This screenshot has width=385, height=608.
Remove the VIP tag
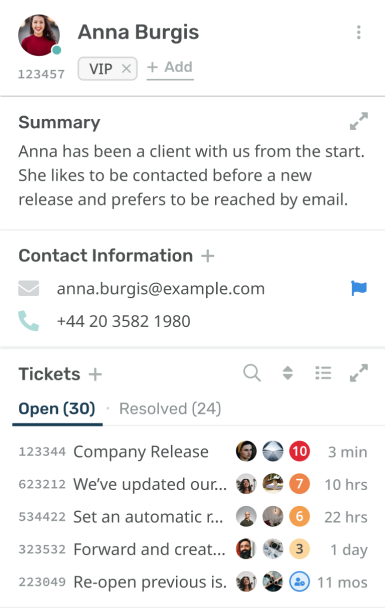click(126, 69)
